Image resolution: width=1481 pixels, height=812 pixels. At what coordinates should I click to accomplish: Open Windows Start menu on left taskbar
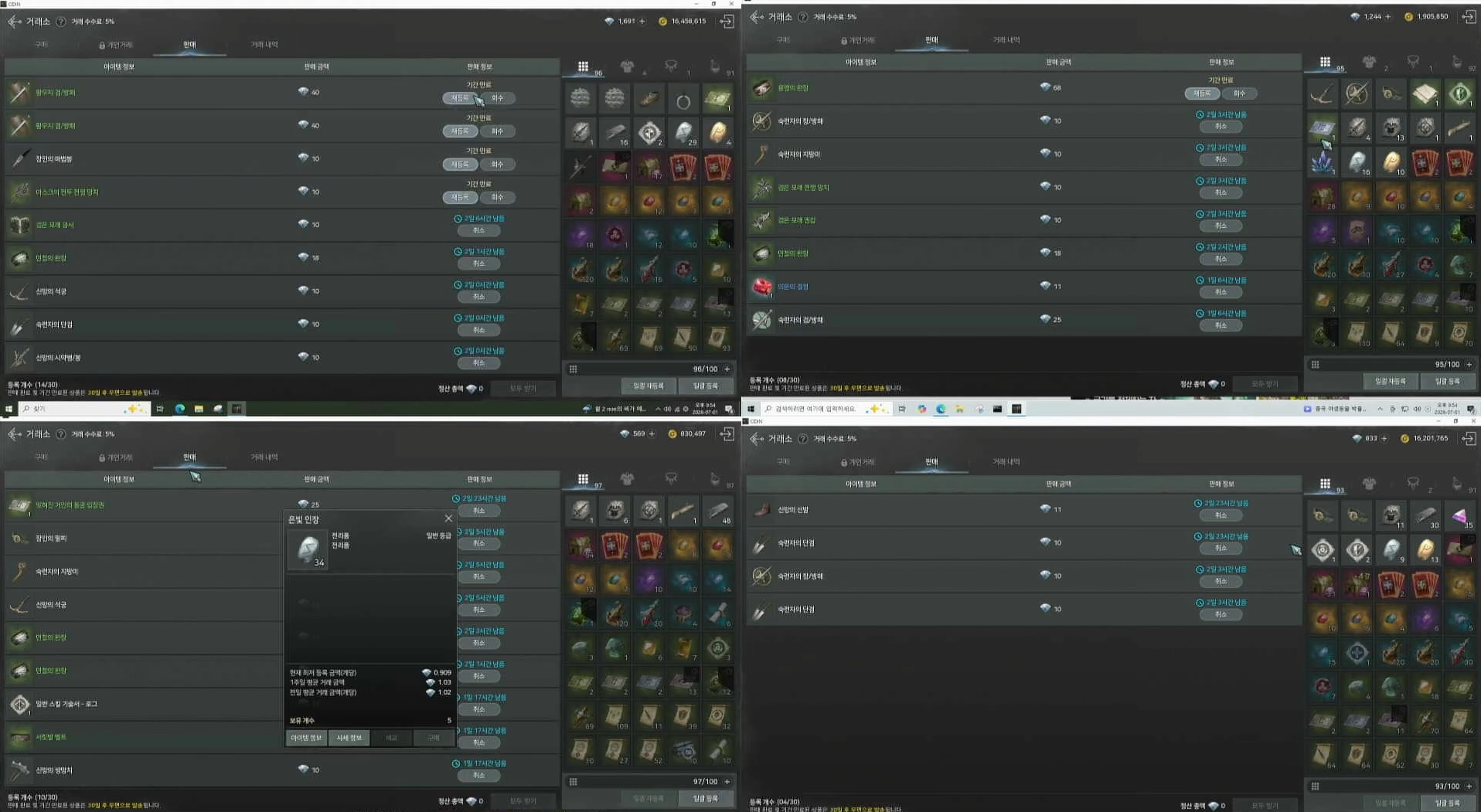tap(9, 409)
